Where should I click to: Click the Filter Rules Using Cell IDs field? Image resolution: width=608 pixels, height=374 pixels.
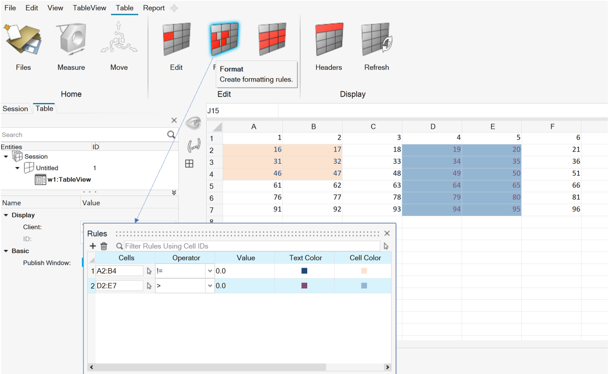[x=252, y=246]
